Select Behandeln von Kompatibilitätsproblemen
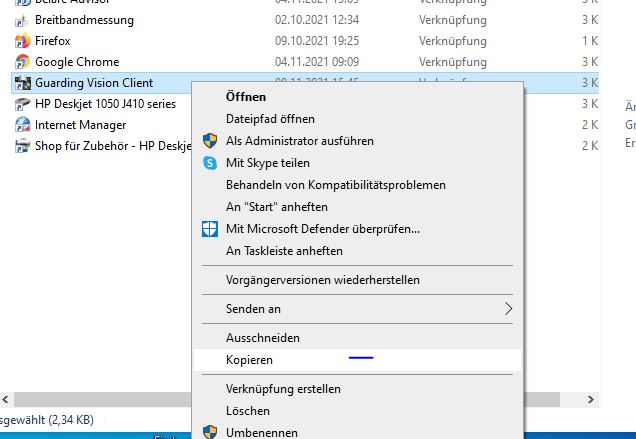The height and width of the screenshot is (439, 636). 357,185
